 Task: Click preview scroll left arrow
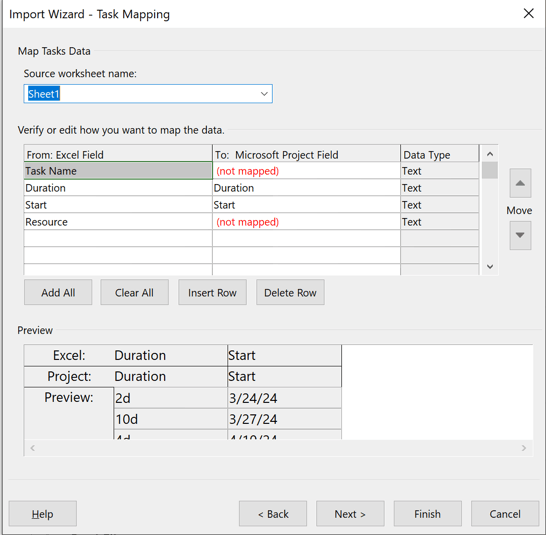click(x=32, y=448)
